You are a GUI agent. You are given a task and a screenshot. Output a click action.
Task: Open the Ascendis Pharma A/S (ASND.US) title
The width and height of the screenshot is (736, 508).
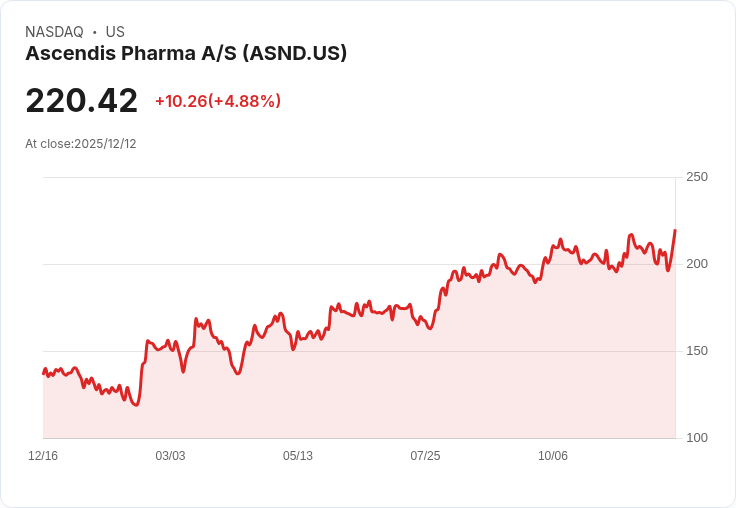186,54
